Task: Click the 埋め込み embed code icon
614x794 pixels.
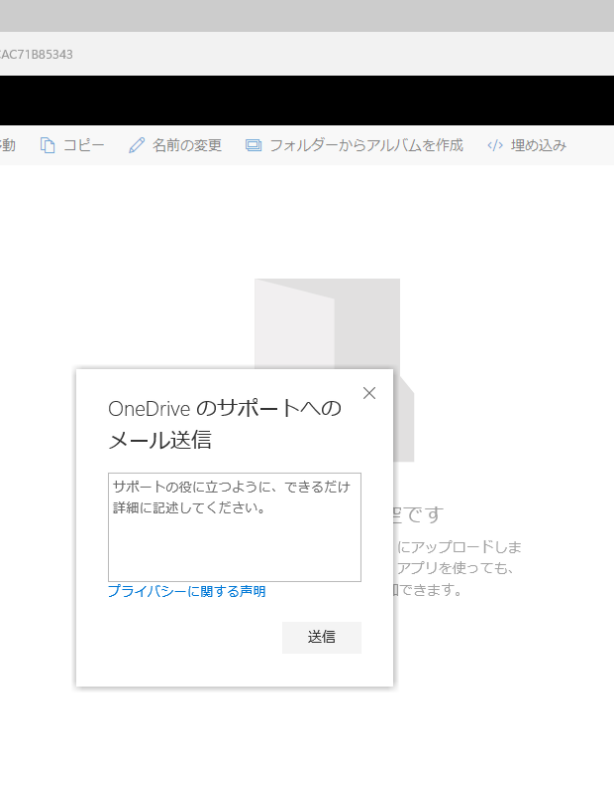Action: point(495,145)
